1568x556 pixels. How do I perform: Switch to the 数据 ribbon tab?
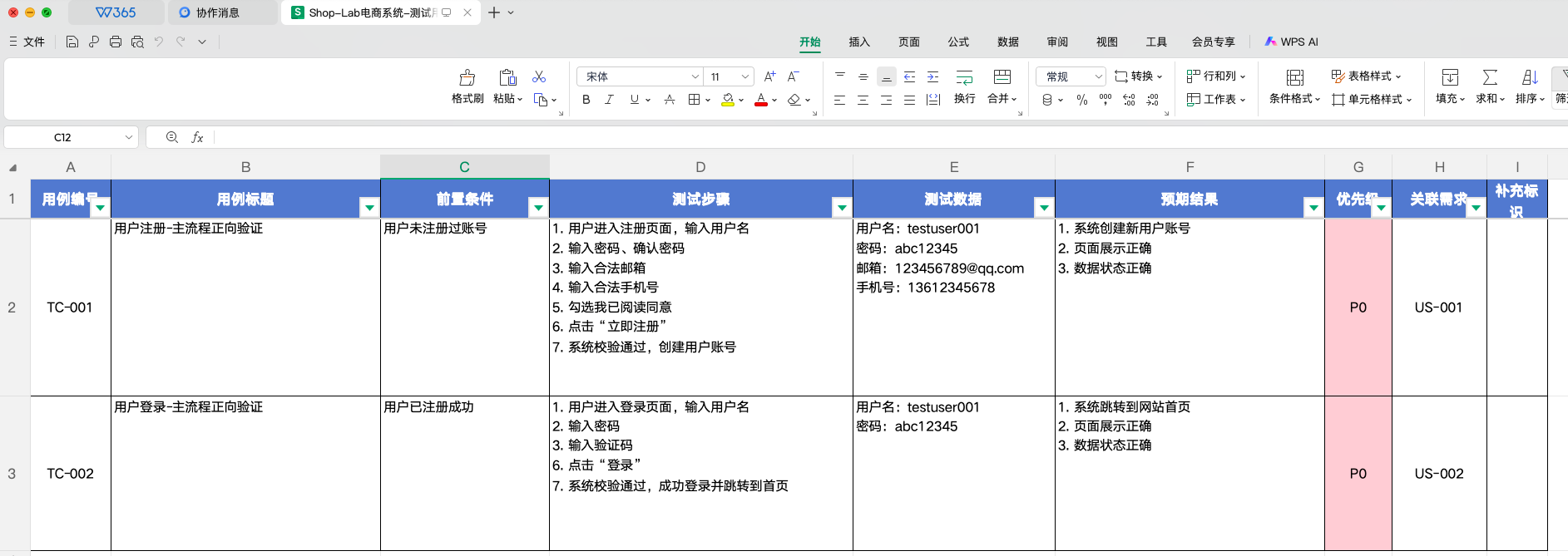tap(1008, 42)
